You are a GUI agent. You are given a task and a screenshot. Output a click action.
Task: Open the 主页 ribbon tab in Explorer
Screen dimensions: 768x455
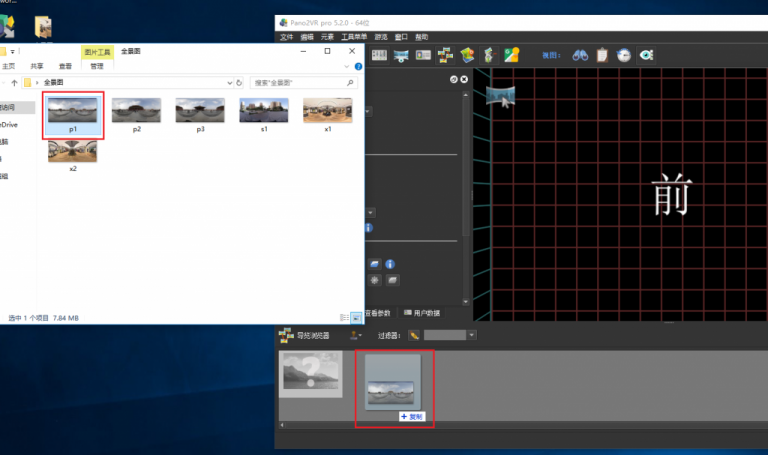coord(8,66)
